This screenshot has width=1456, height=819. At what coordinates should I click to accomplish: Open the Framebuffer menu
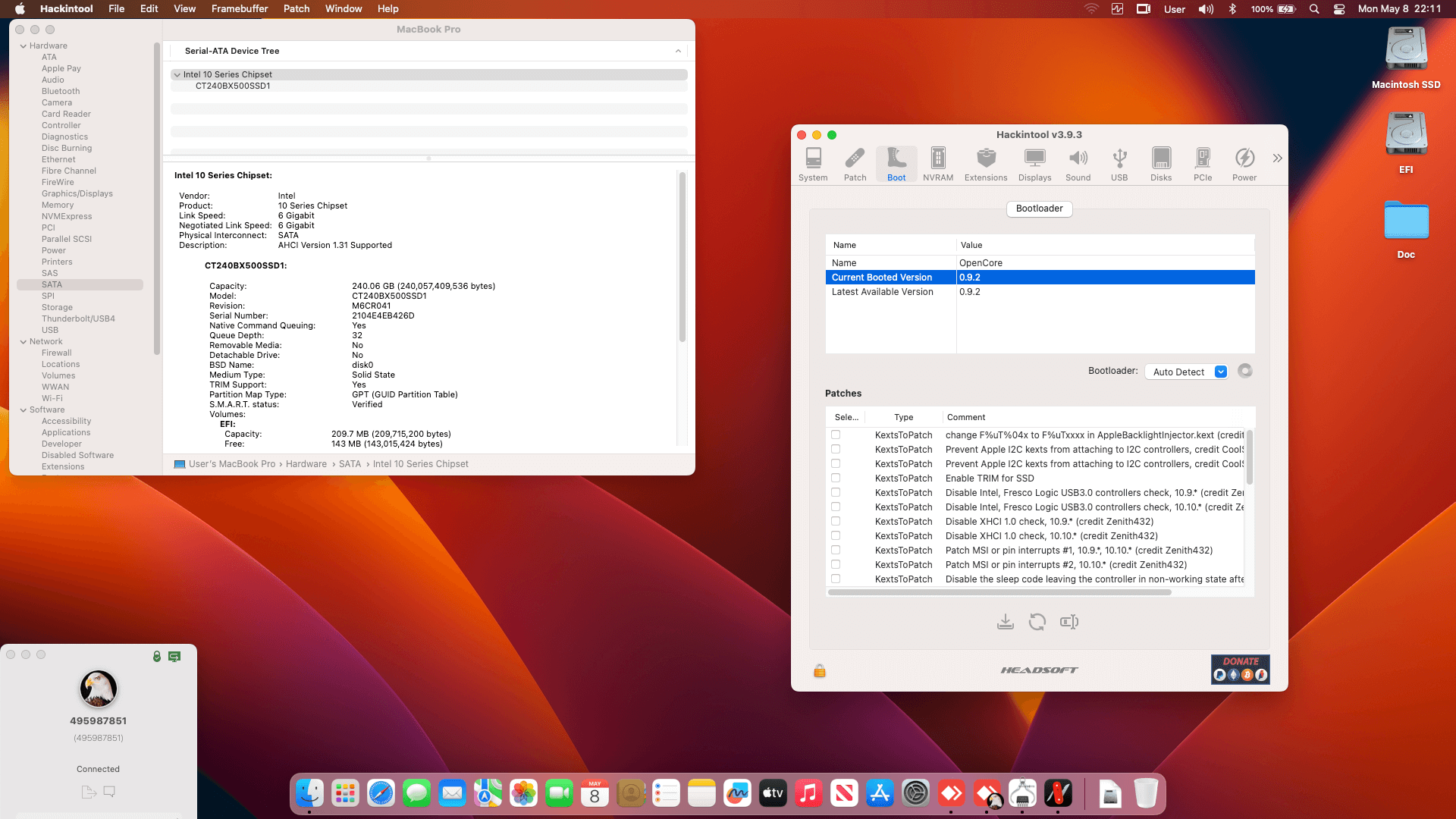[240, 9]
